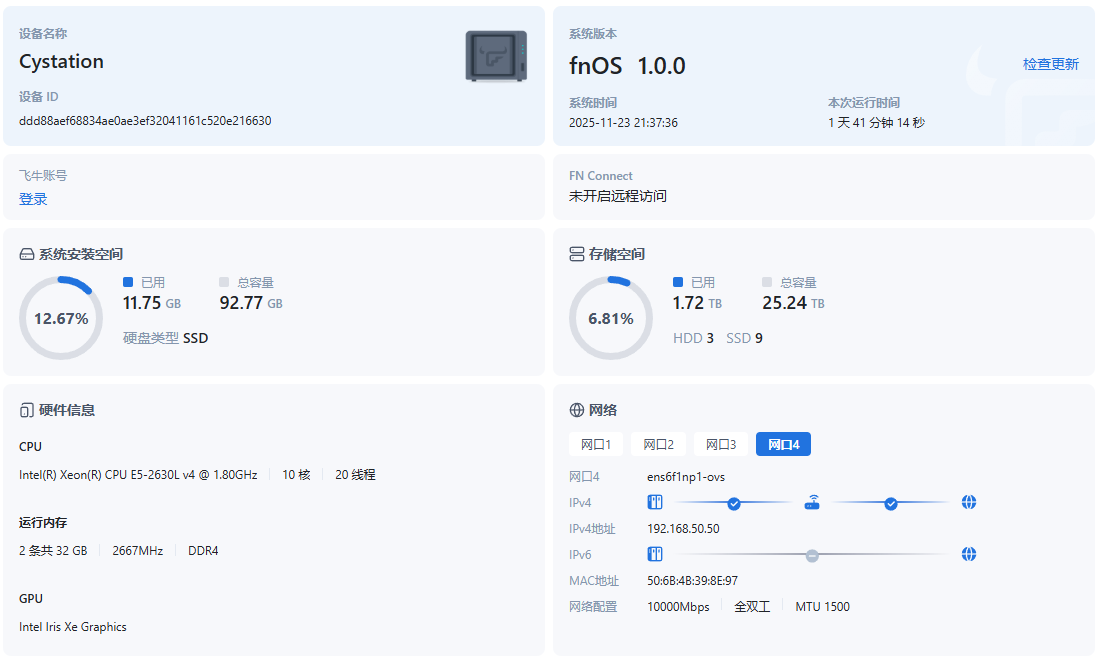This screenshot has height=668, width=1103.
Task: Click the 全双工 duplex text
Action: 753,608
